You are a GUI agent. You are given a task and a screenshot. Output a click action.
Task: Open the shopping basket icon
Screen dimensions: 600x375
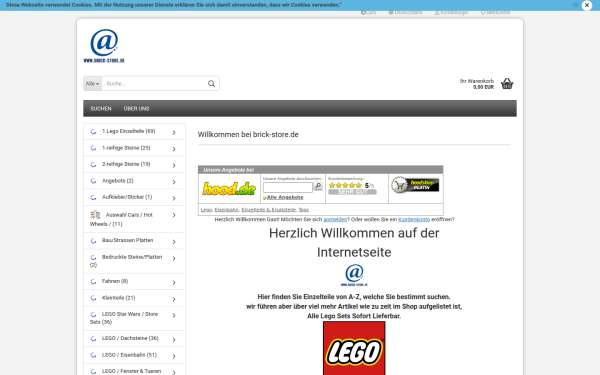pos(507,83)
